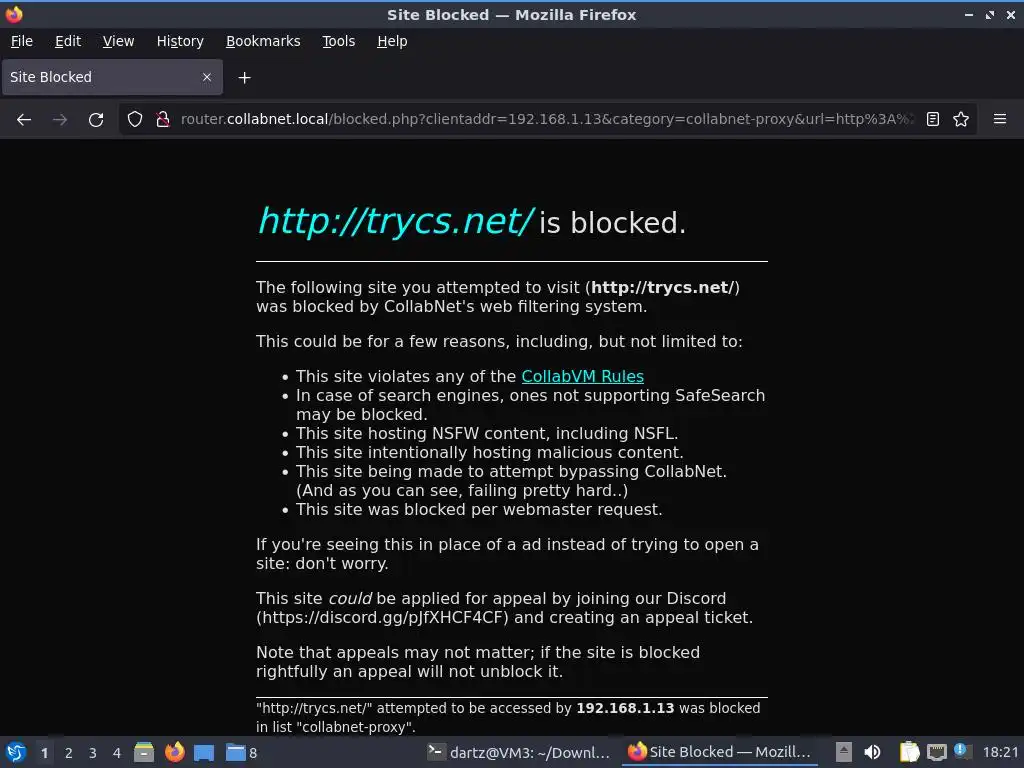Open a new tab with plus button
1024x768 pixels.
(244, 78)
